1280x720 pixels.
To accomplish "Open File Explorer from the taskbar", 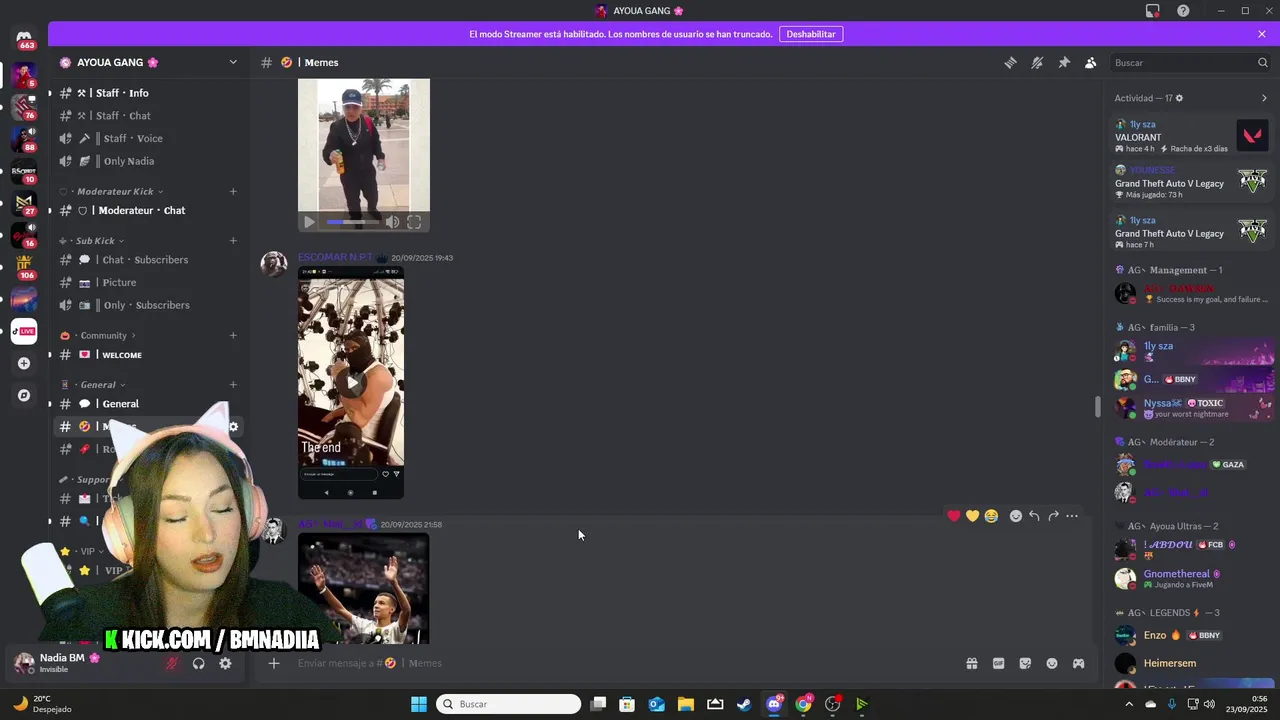I will coord(686,704).
